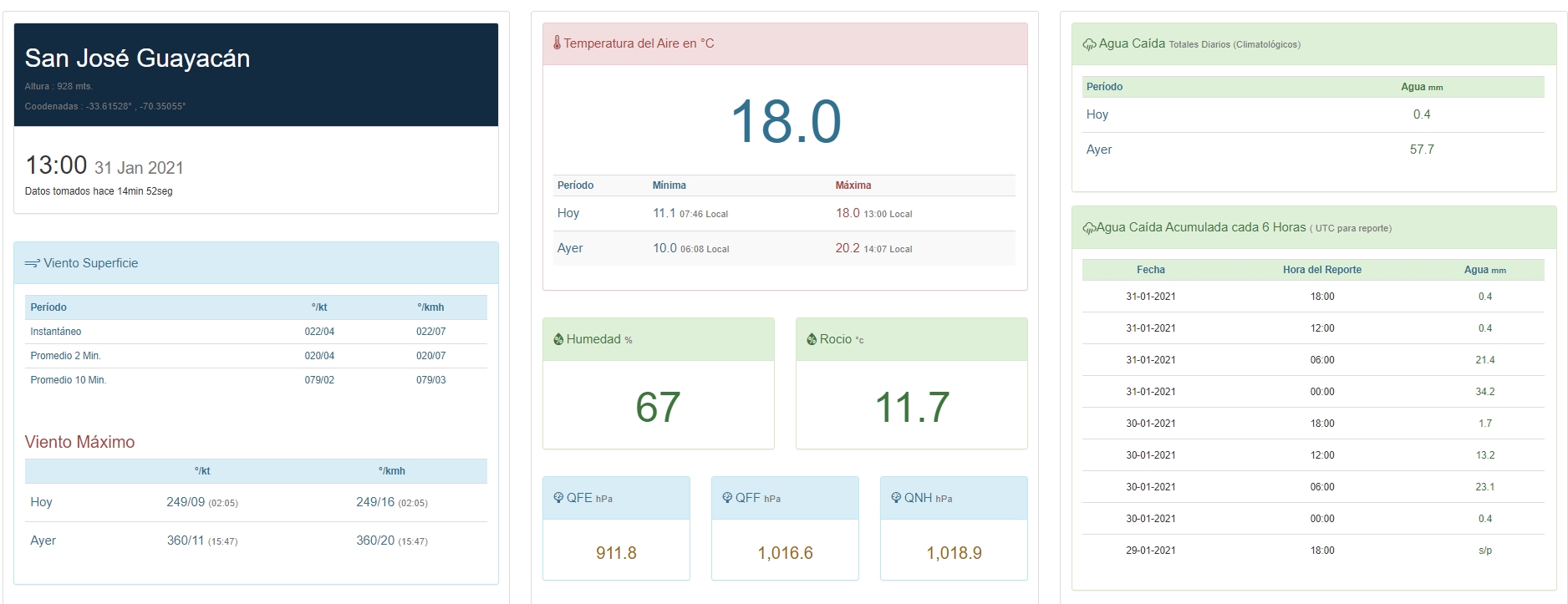Click the date 31 Jan 2021
1568x604 pixels.
click(139, 168)
